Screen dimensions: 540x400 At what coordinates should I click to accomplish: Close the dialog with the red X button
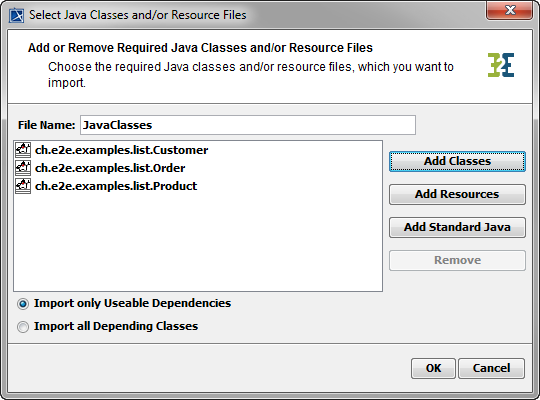[x=509, y=10]
